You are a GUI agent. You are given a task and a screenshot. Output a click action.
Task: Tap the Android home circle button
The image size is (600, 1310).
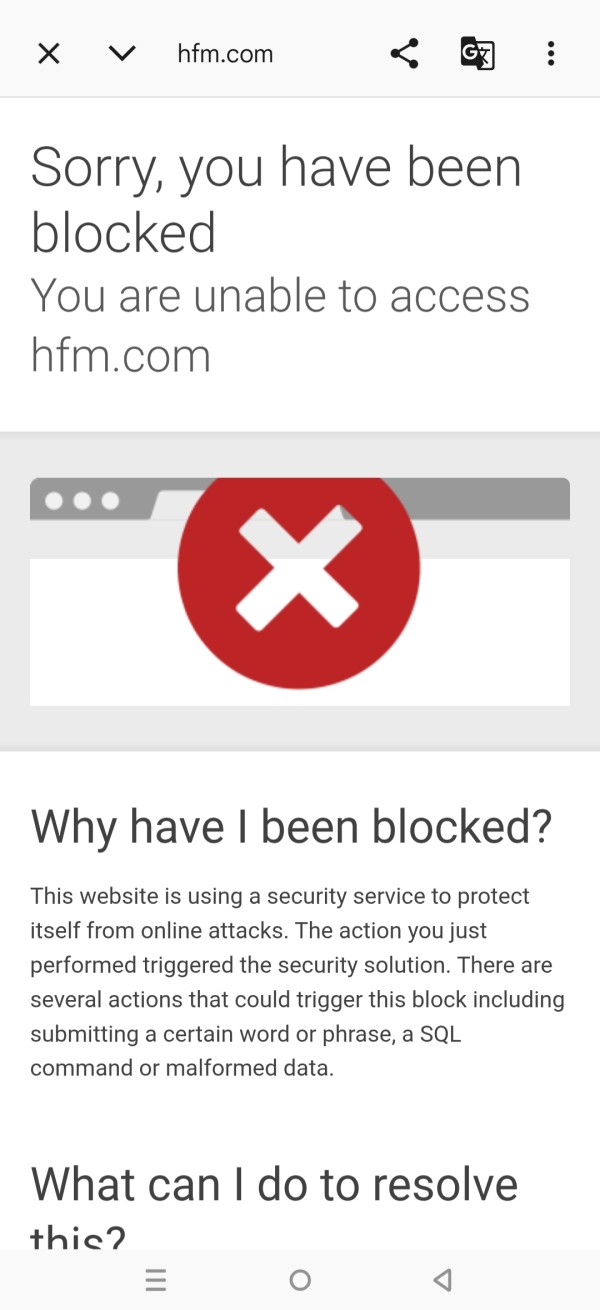pyautogui.click(x=300, y=1280)
